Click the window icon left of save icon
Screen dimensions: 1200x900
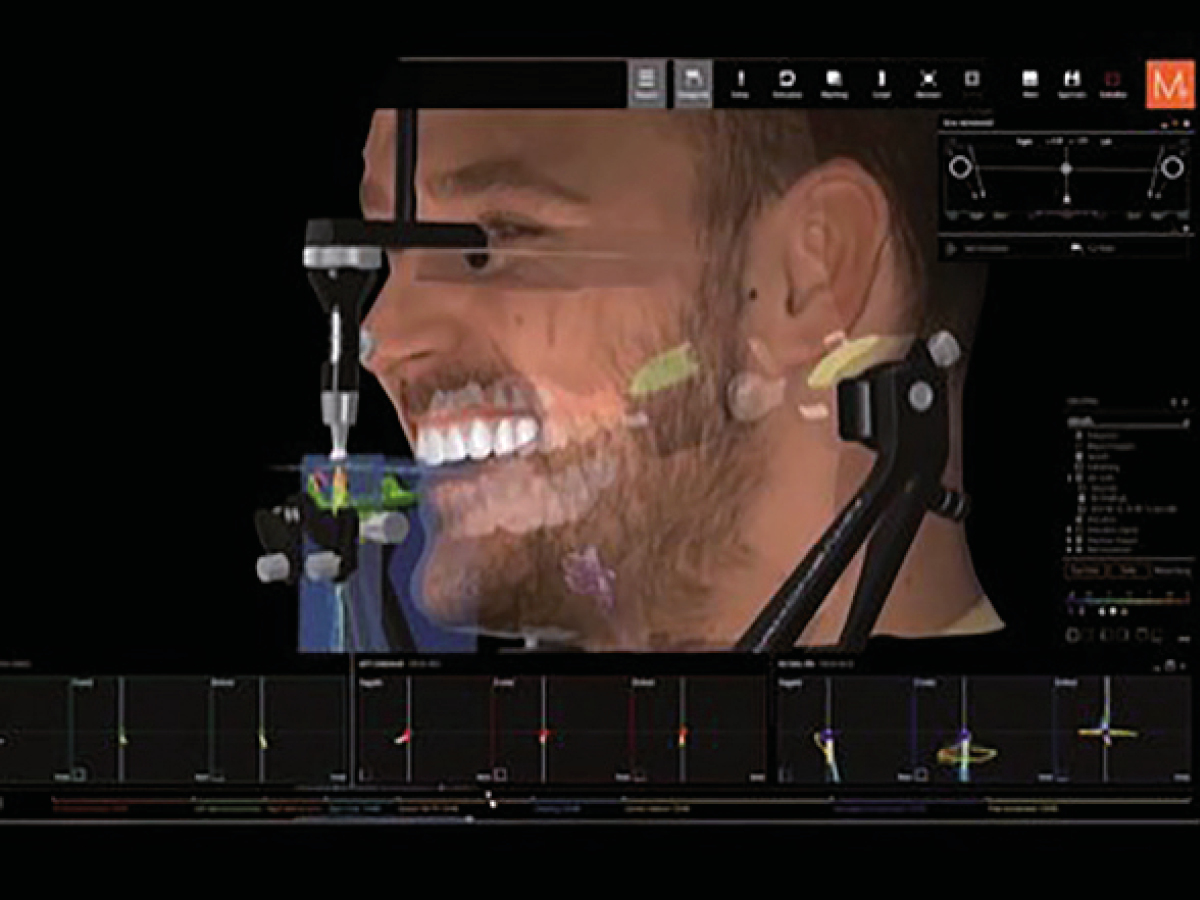pos(1030,79)
